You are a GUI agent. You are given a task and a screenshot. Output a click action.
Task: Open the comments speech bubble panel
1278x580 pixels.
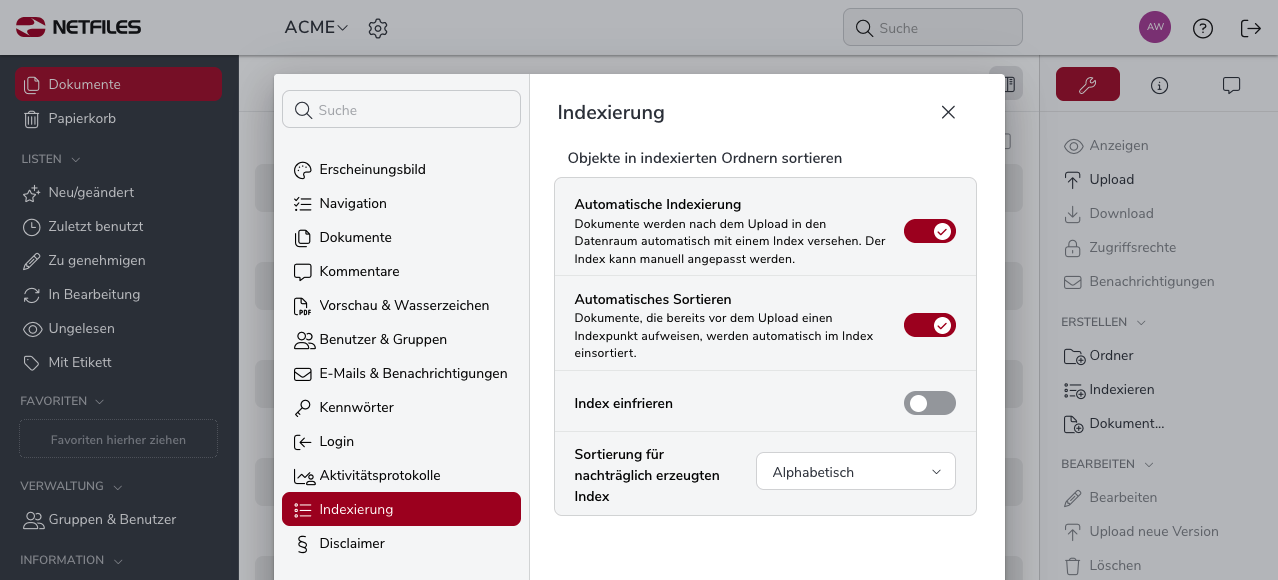[x=1232, y=85]
